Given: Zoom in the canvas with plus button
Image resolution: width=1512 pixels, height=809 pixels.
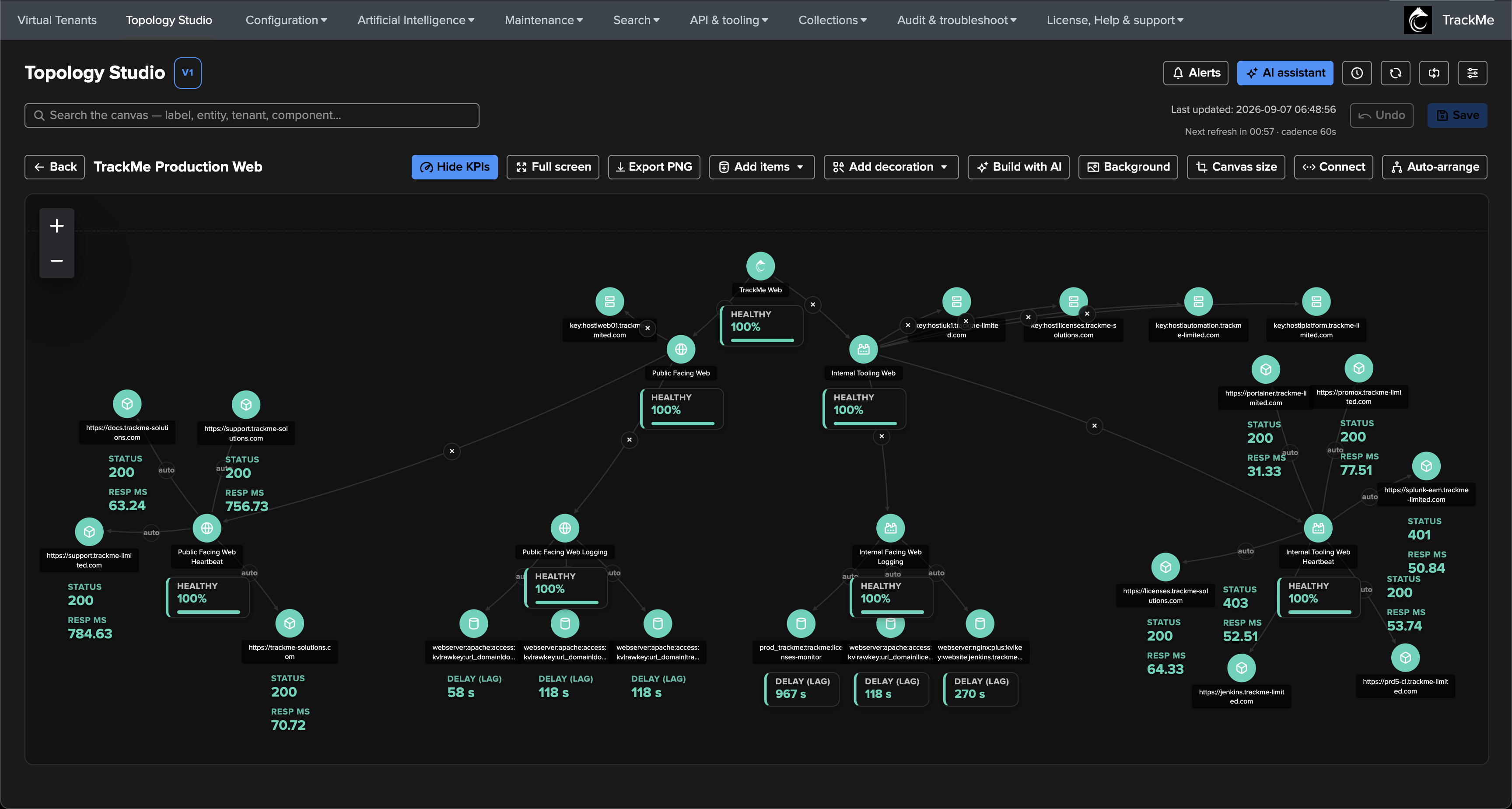Looking at the screenshot, I should (57, 226).
